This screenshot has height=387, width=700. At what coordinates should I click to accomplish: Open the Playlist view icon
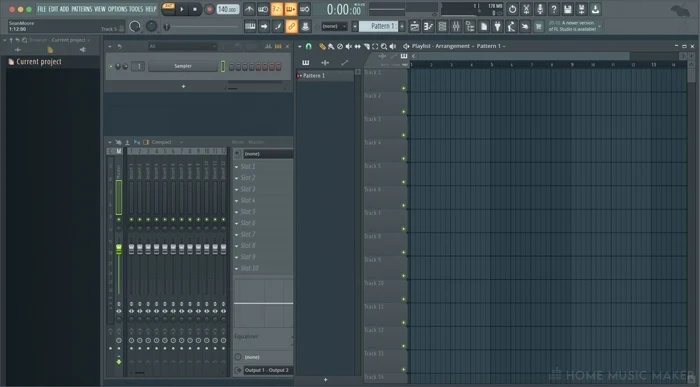414,26
